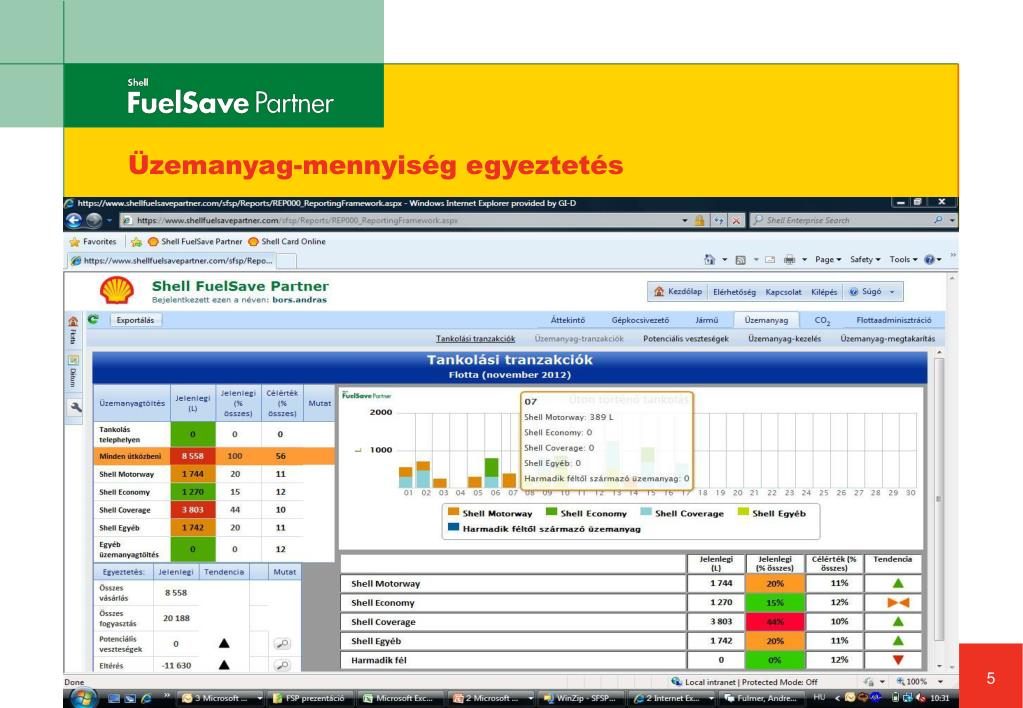Open the Kapcsolat link
1023x708 pixels.
pos(783,292)
